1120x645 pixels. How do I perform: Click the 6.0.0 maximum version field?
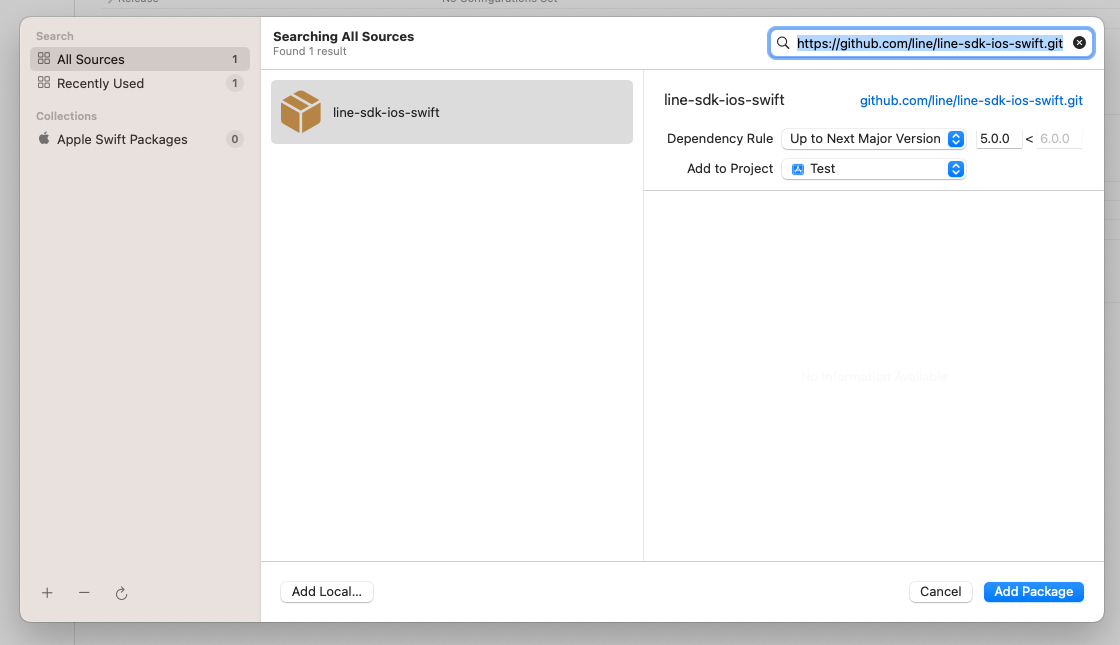tap(1060, 139)
